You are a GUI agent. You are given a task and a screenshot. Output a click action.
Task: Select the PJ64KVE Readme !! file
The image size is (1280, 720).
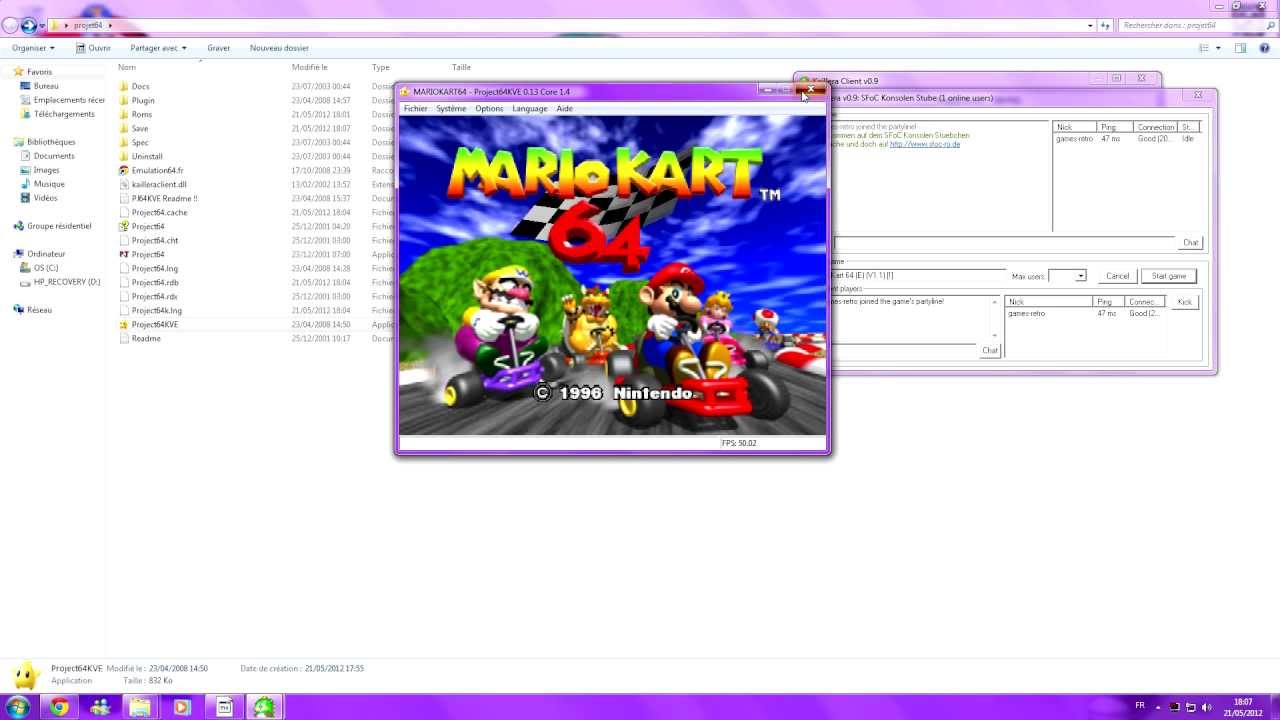164,198
